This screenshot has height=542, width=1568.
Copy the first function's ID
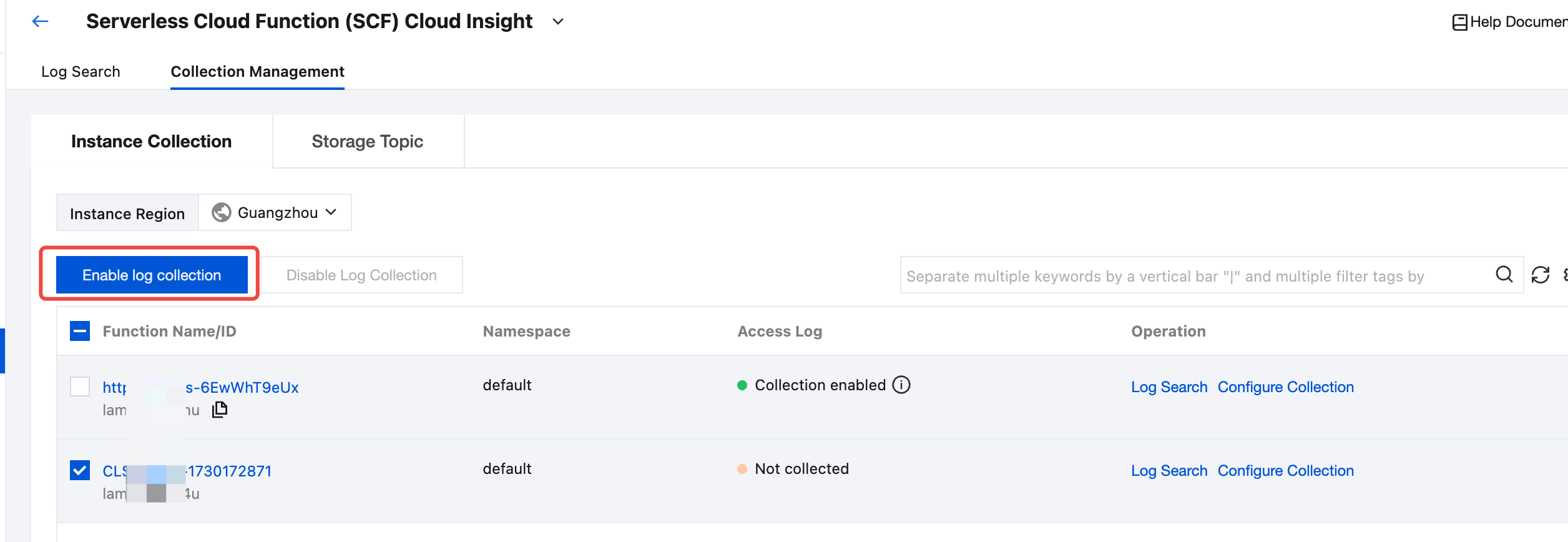pos(220,410)
